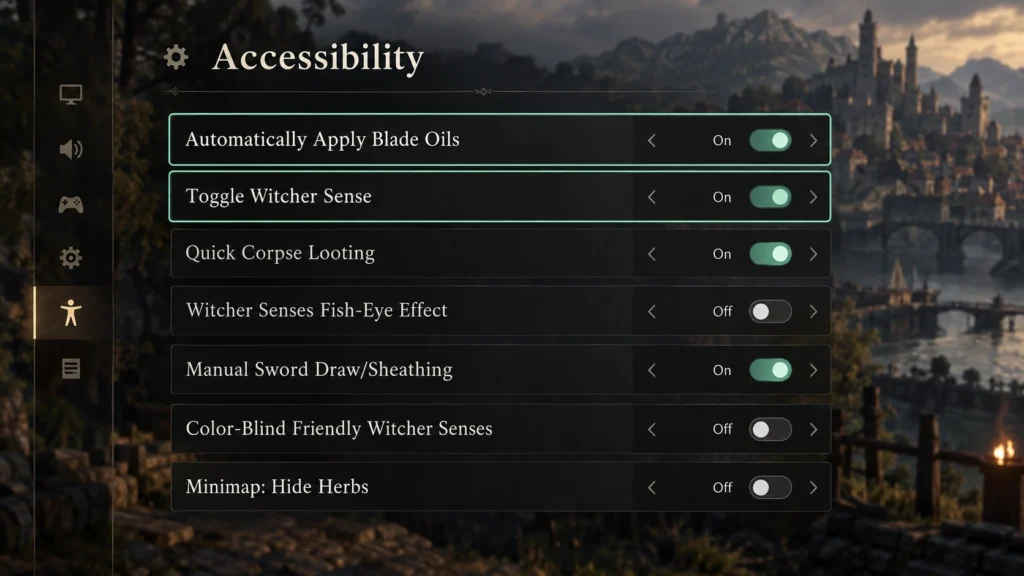Open the Audio settings speaker icon
The width and height of the screenshot is (1024, 576).
coord(71,150)
